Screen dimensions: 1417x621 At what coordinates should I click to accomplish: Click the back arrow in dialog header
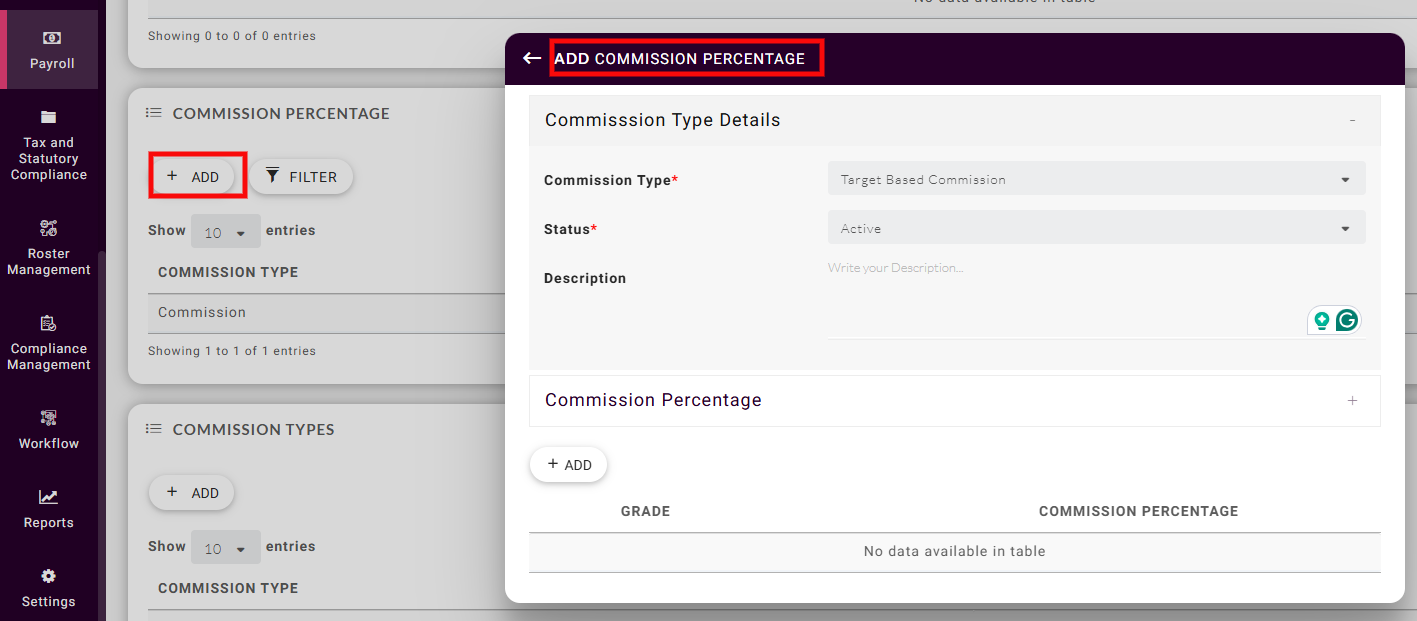532,59
